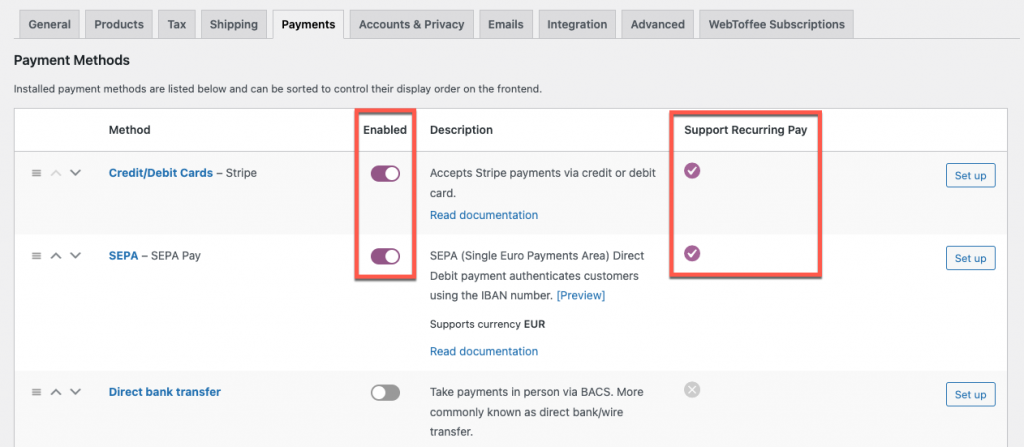The width and height of the screenshot is (1024, 447).
Task: Grab the drag handle for Direct bank transfer
Action: pos(37,392)
